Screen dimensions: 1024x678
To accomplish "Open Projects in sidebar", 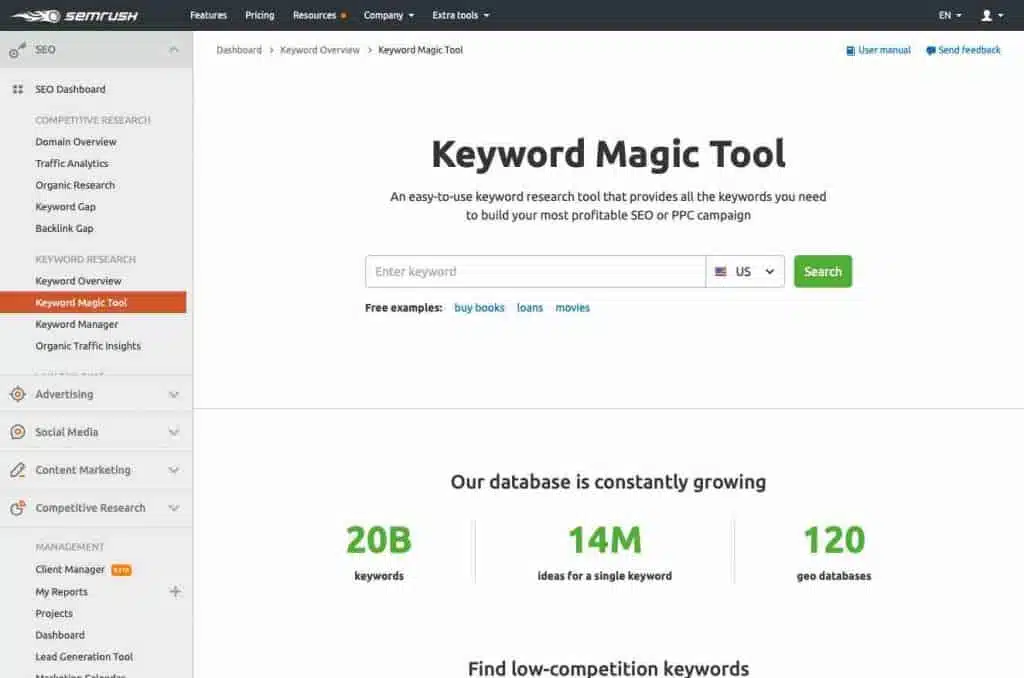I will [54, 613].
